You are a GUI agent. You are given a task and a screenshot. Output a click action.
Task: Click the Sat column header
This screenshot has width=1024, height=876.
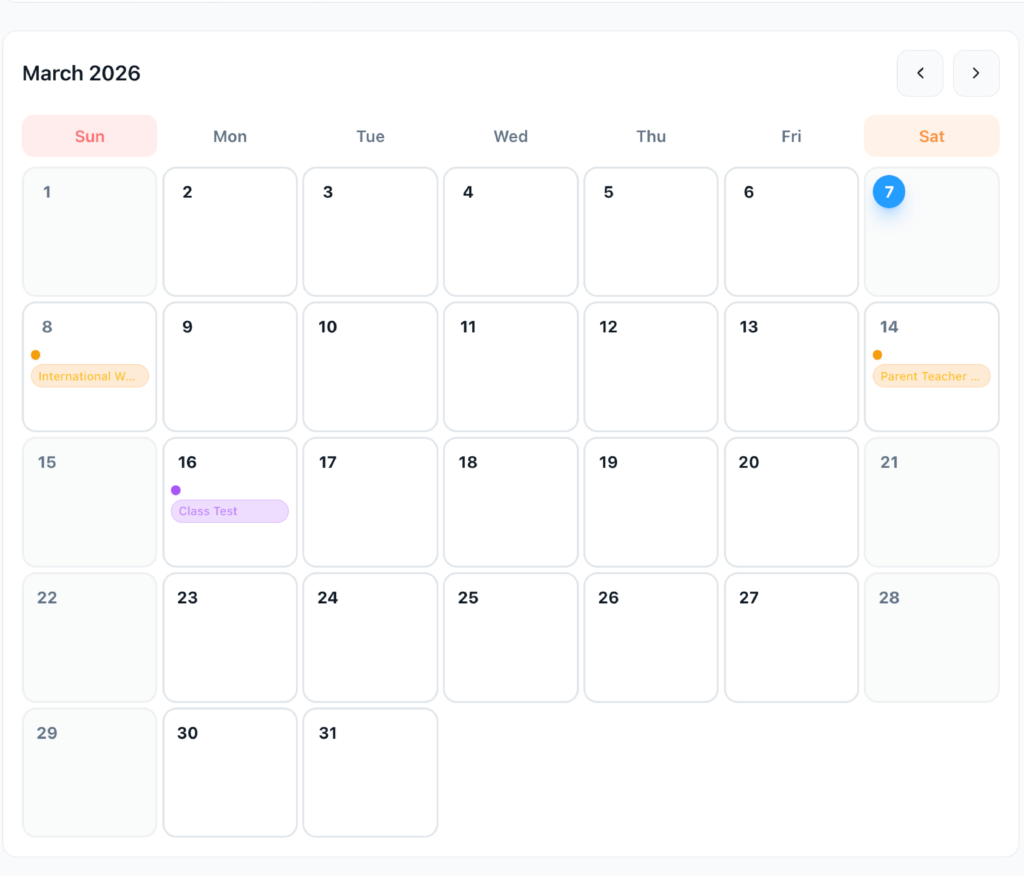click(x=931, y=136)
